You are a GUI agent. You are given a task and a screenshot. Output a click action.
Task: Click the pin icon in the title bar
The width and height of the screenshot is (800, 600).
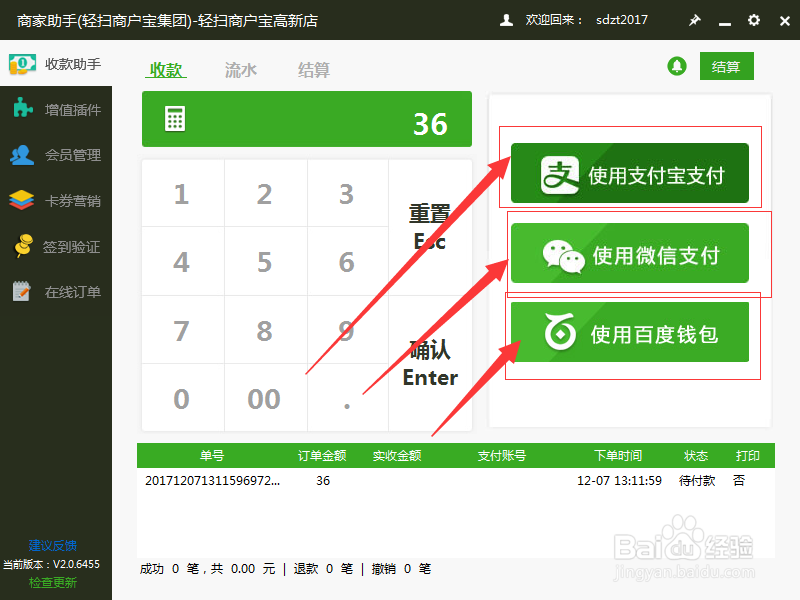pos(694,20)
